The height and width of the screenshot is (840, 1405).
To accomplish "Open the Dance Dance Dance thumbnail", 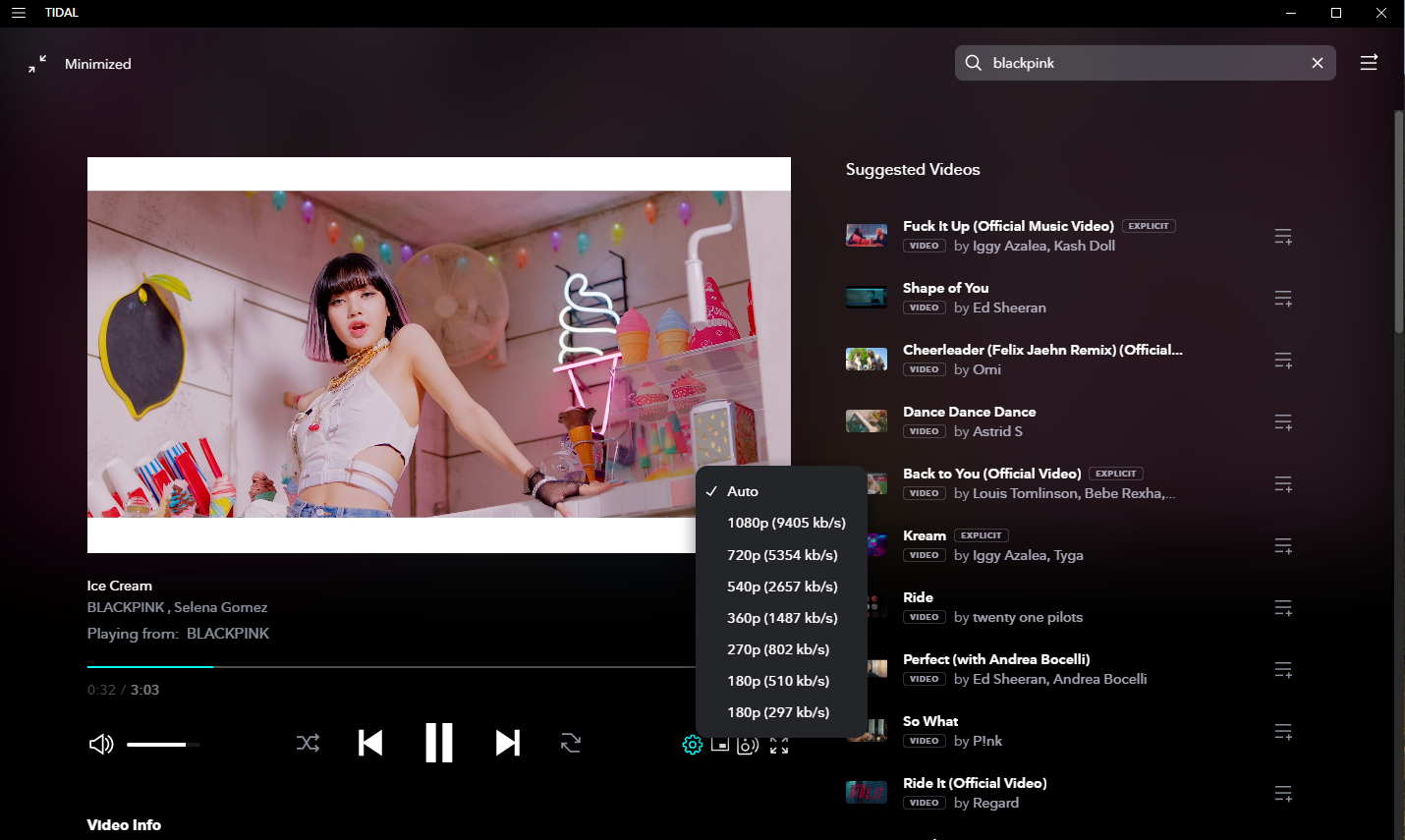I will pos(867,421).
